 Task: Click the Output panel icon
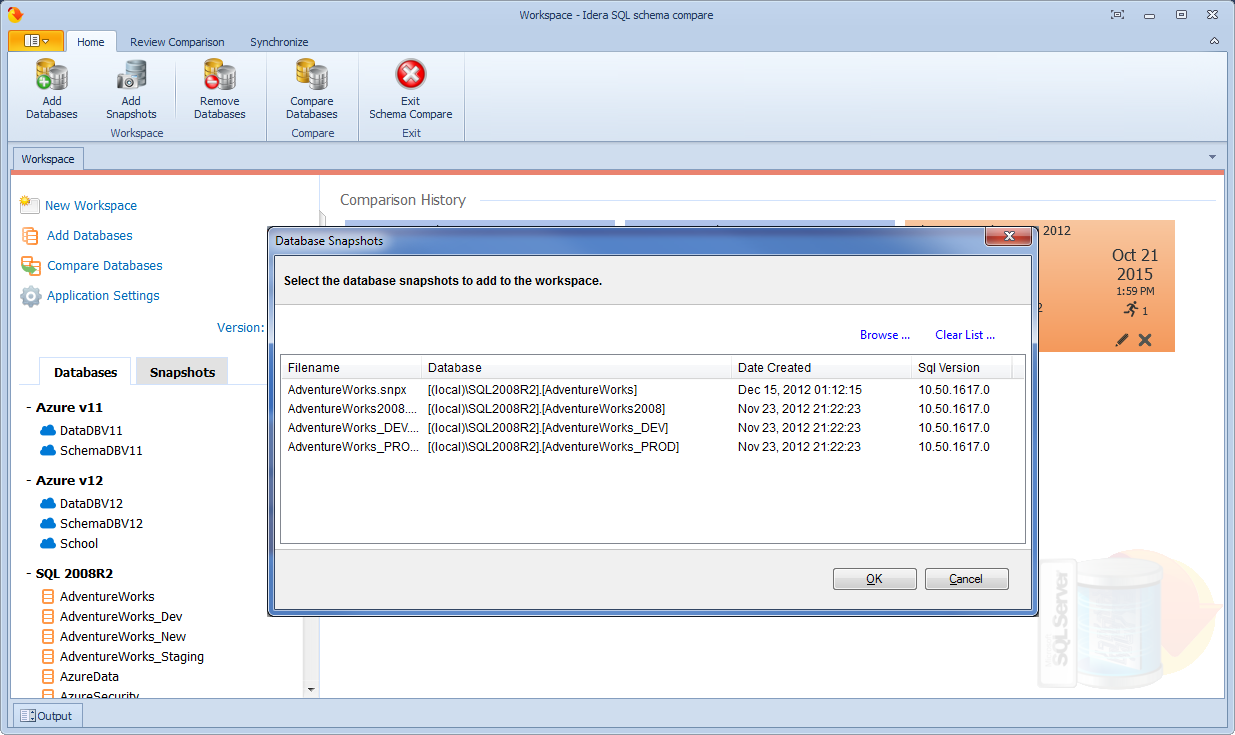tap(28, 715)
